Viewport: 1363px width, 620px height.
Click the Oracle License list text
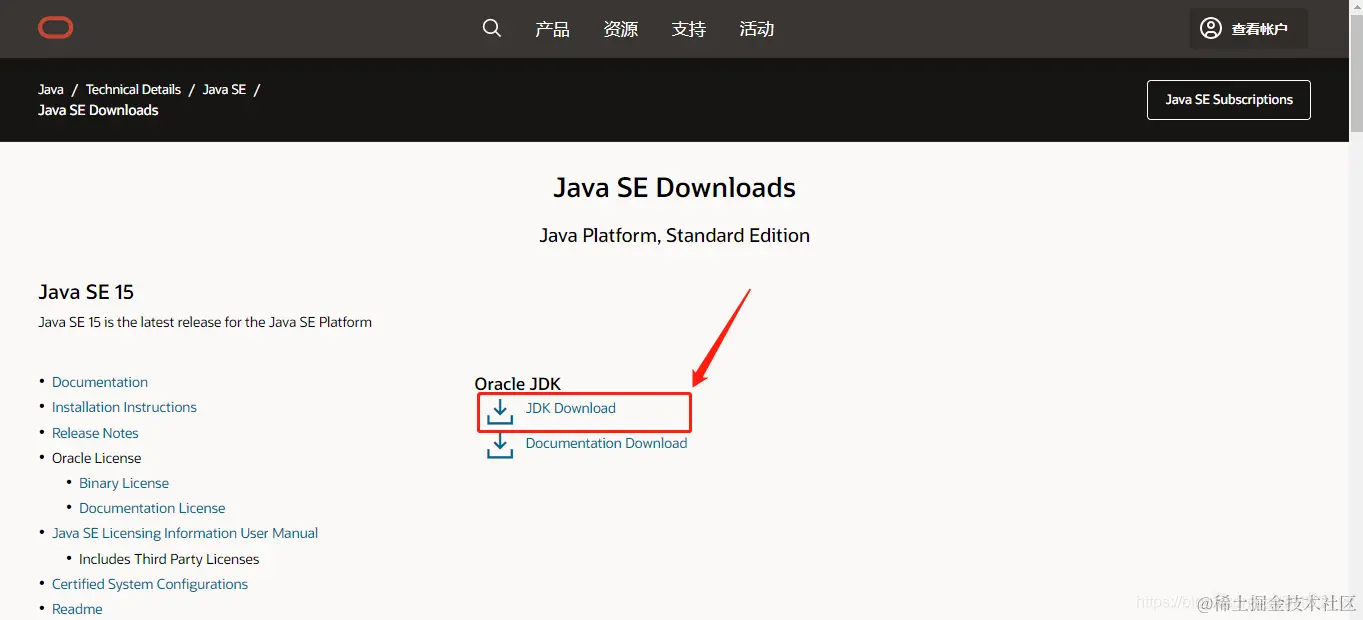[x=97, y=458]
